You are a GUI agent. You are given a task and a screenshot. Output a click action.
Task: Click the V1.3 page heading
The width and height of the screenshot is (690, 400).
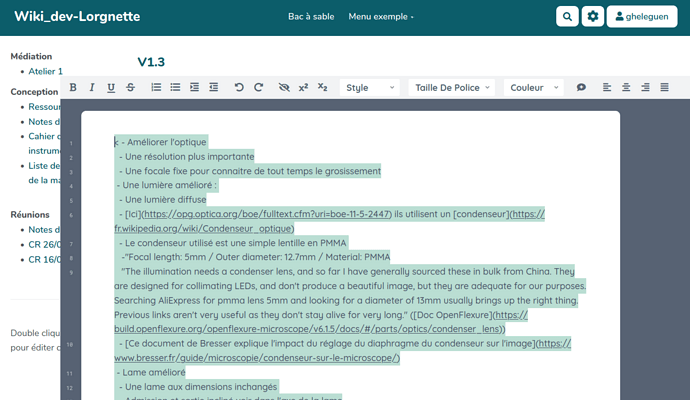[x=151, y=62]
